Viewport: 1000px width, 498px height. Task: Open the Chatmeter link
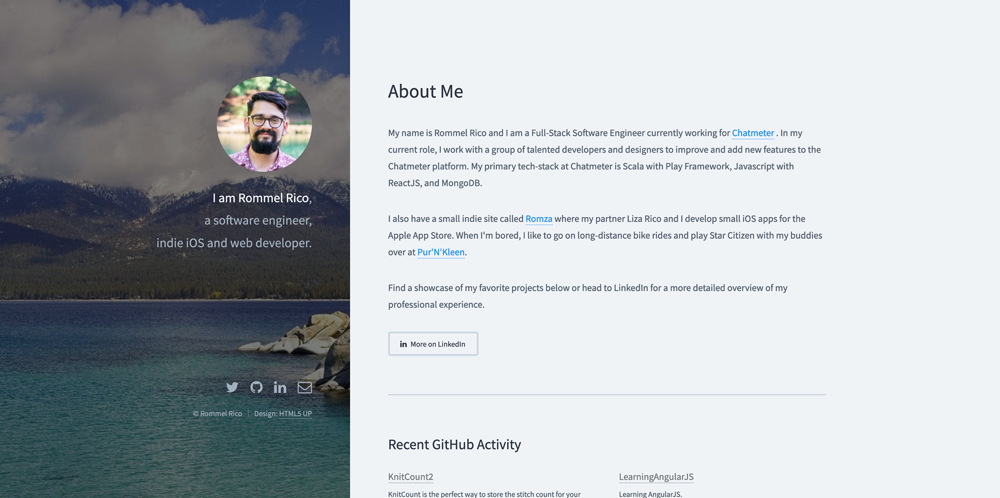[753, 133]
